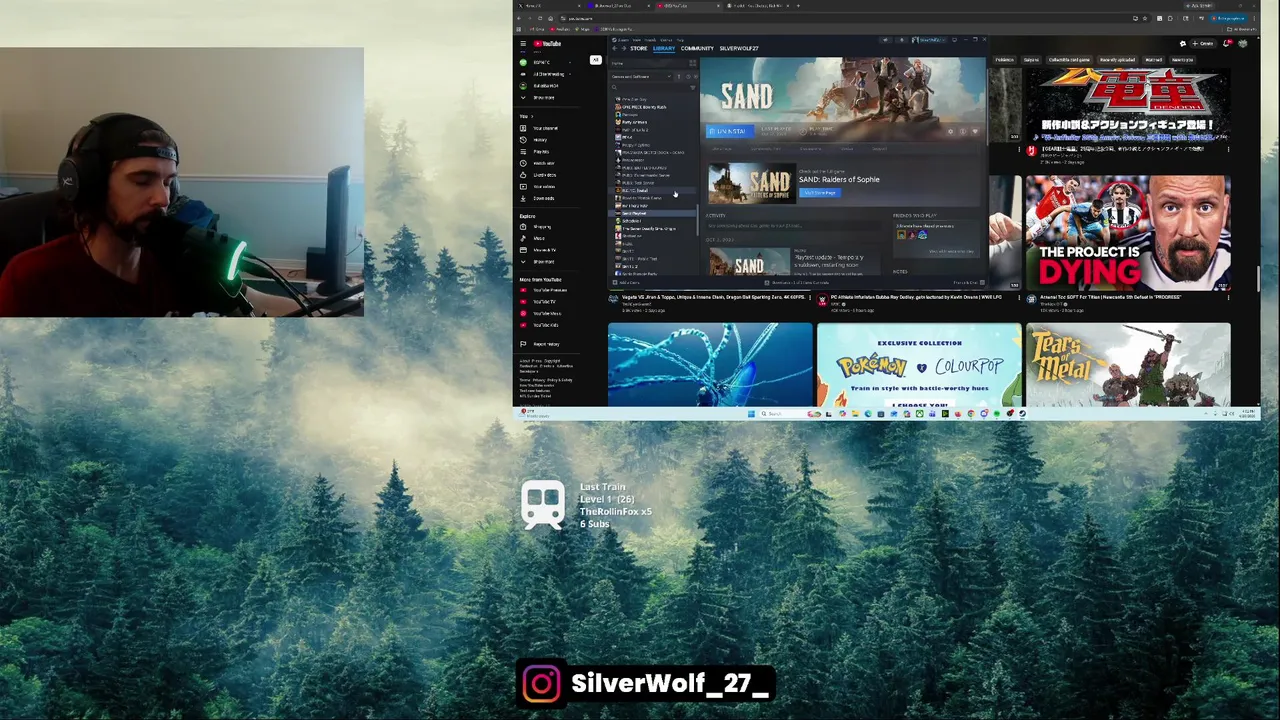Switch to Steam COMMUNITY tab
The image size is (1280, 720).
click(x=697, y=48)
